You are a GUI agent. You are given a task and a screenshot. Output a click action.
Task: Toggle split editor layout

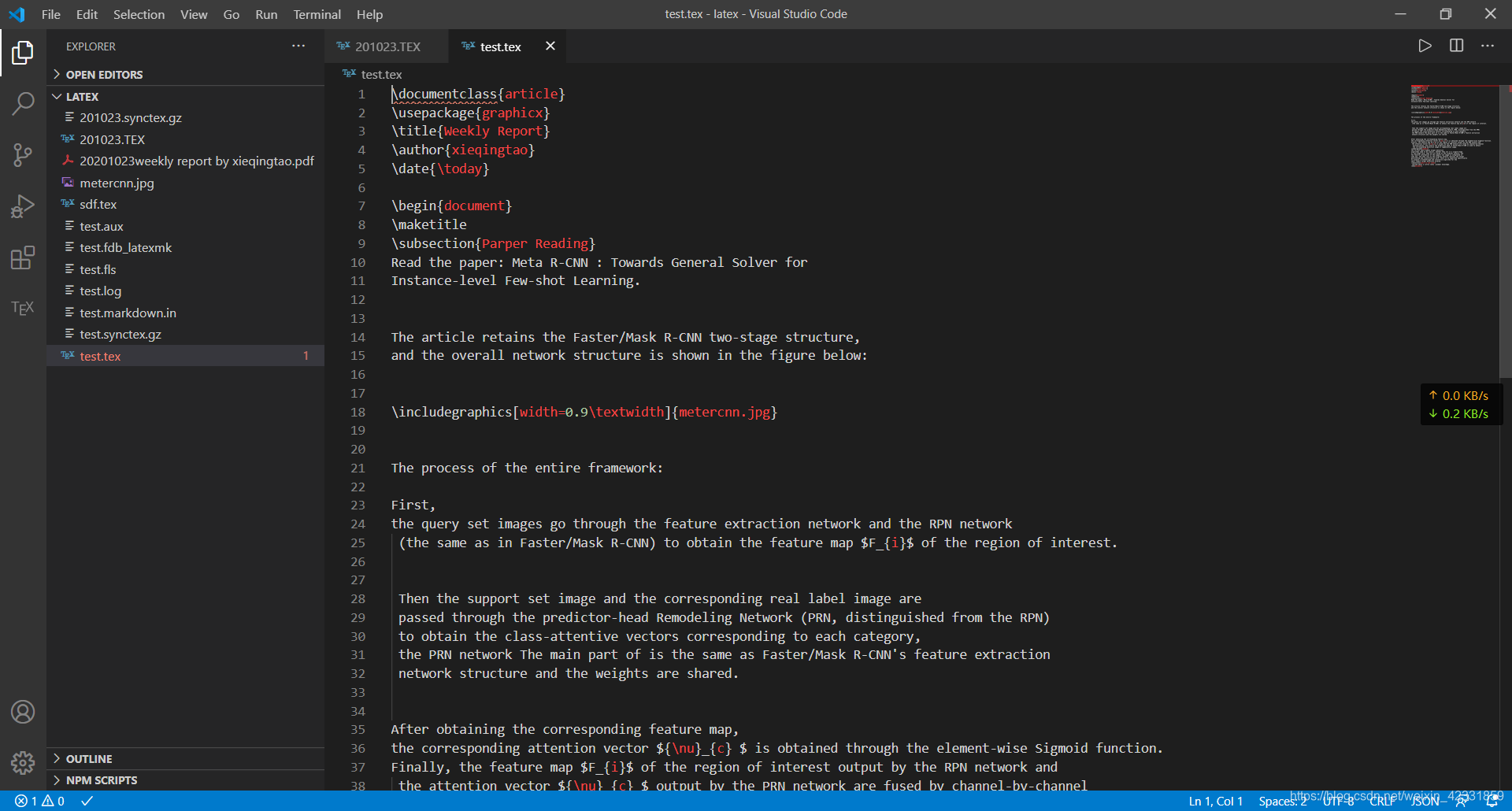[x=1456, y=46]
